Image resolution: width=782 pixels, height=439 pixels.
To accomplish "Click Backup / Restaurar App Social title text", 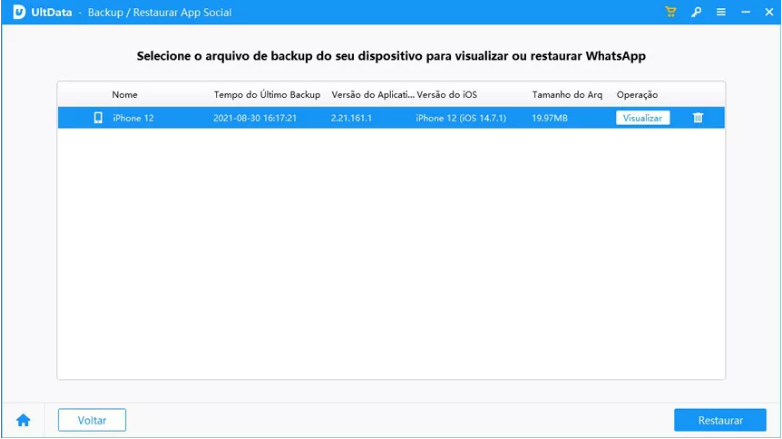I will point(160,12).
